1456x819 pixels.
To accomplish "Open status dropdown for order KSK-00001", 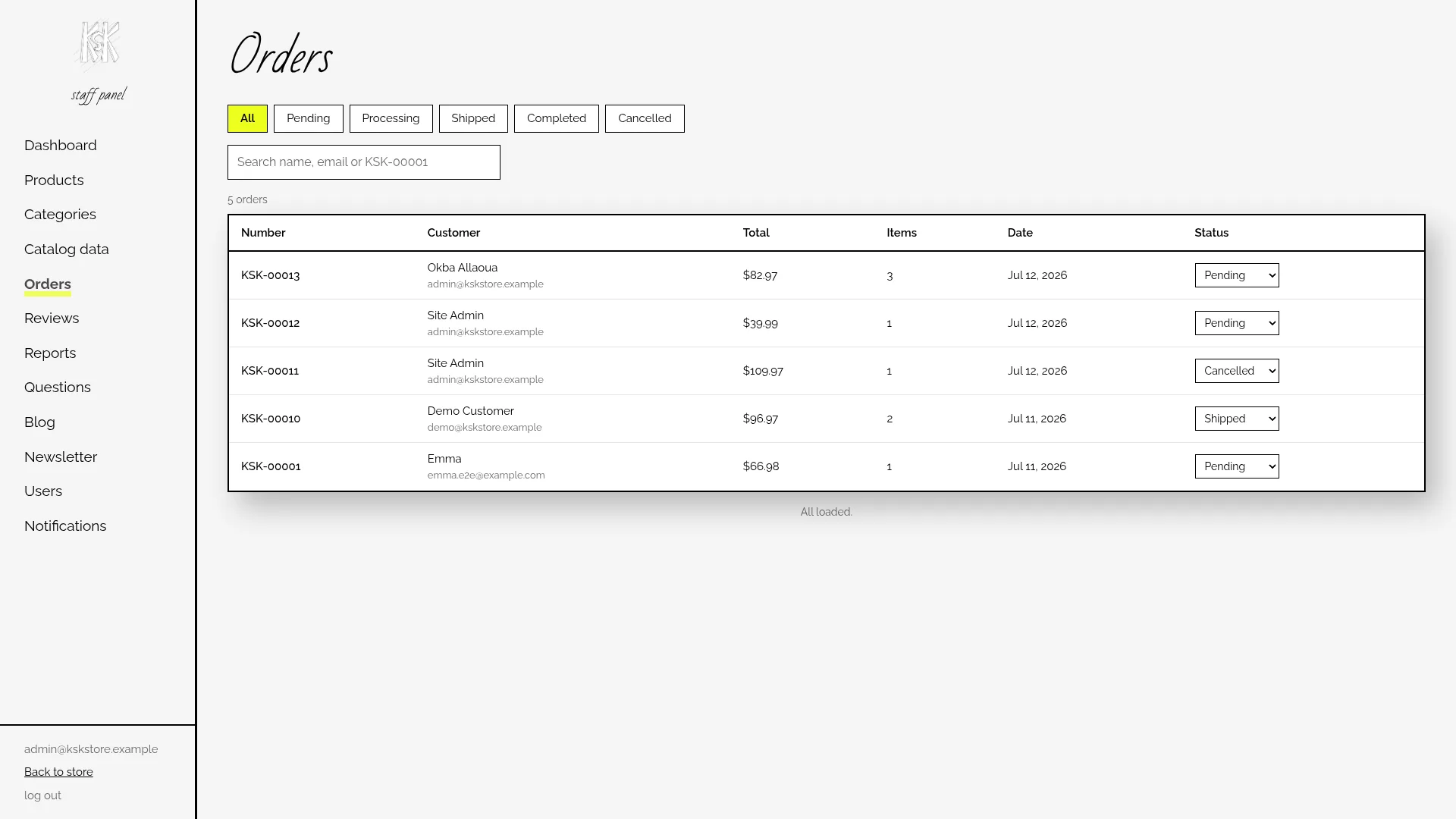I will coord(1237,466).
